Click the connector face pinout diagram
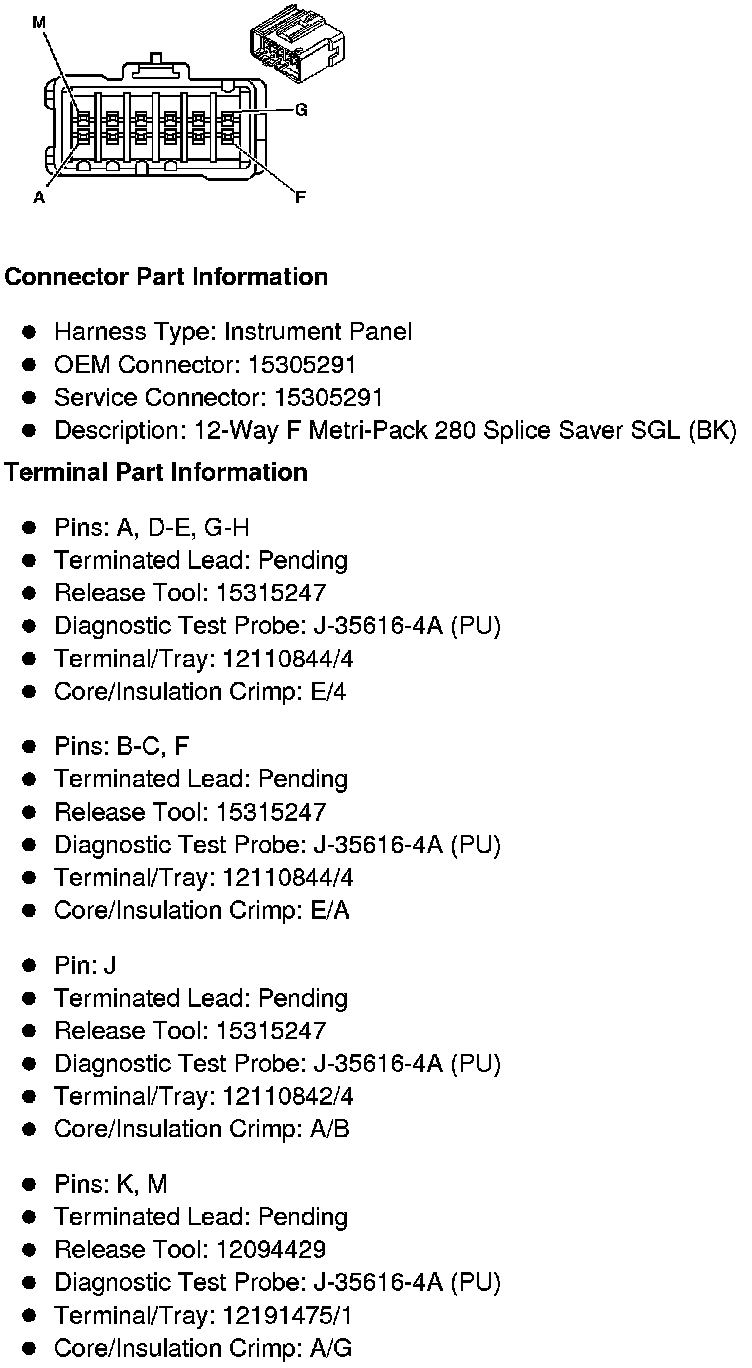Screen dimensions: 752x1368 pos(154,122)
